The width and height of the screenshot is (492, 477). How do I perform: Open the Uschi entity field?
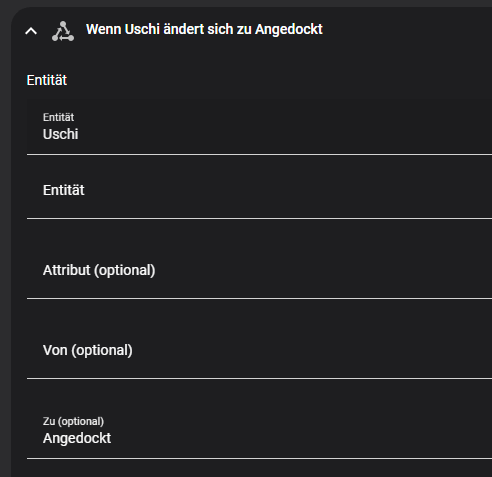pyautogui.click(x=259, y=127)
